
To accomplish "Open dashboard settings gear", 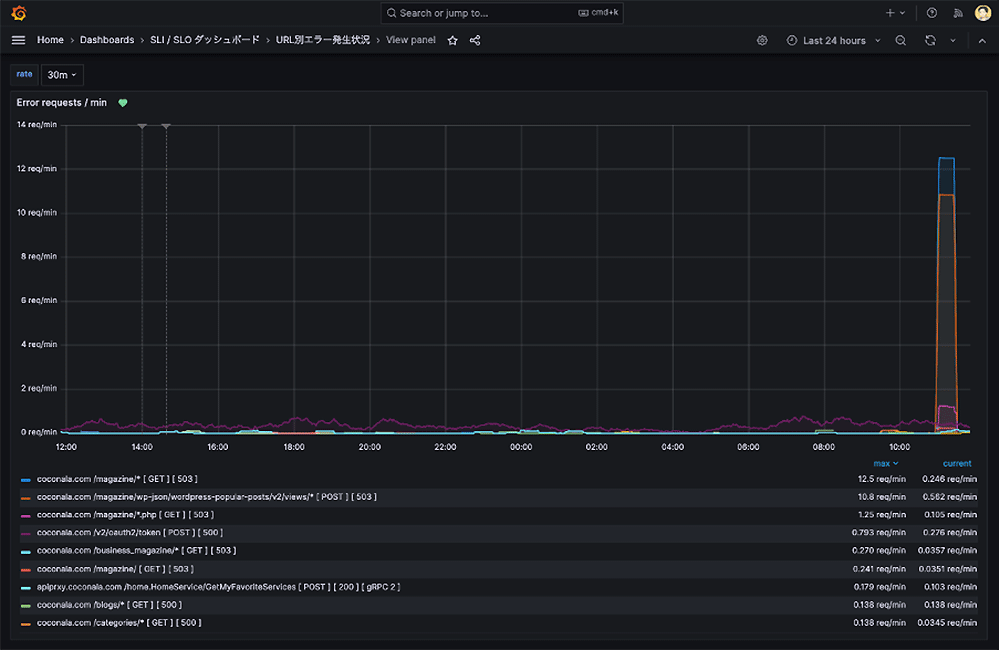I will pyautogui.click(x=762, y=40).
